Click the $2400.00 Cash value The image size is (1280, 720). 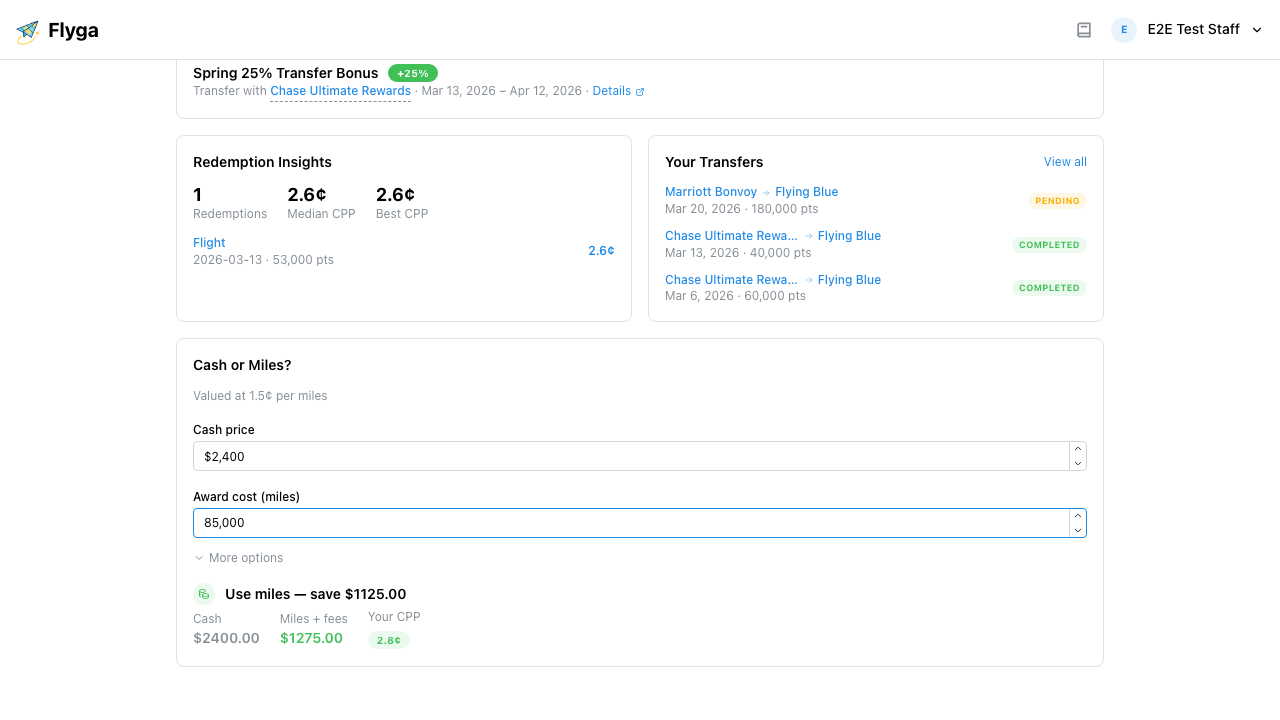click(x=226, y=638)
